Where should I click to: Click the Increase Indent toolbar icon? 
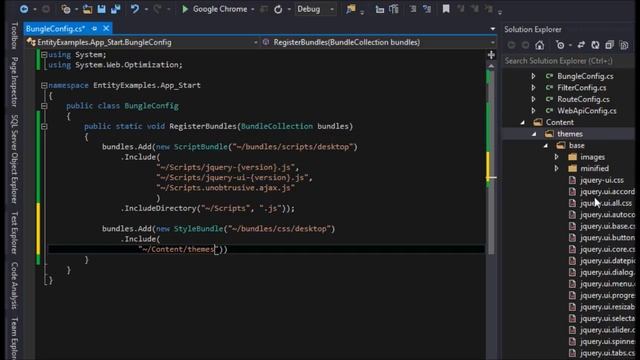click(394, 9)
